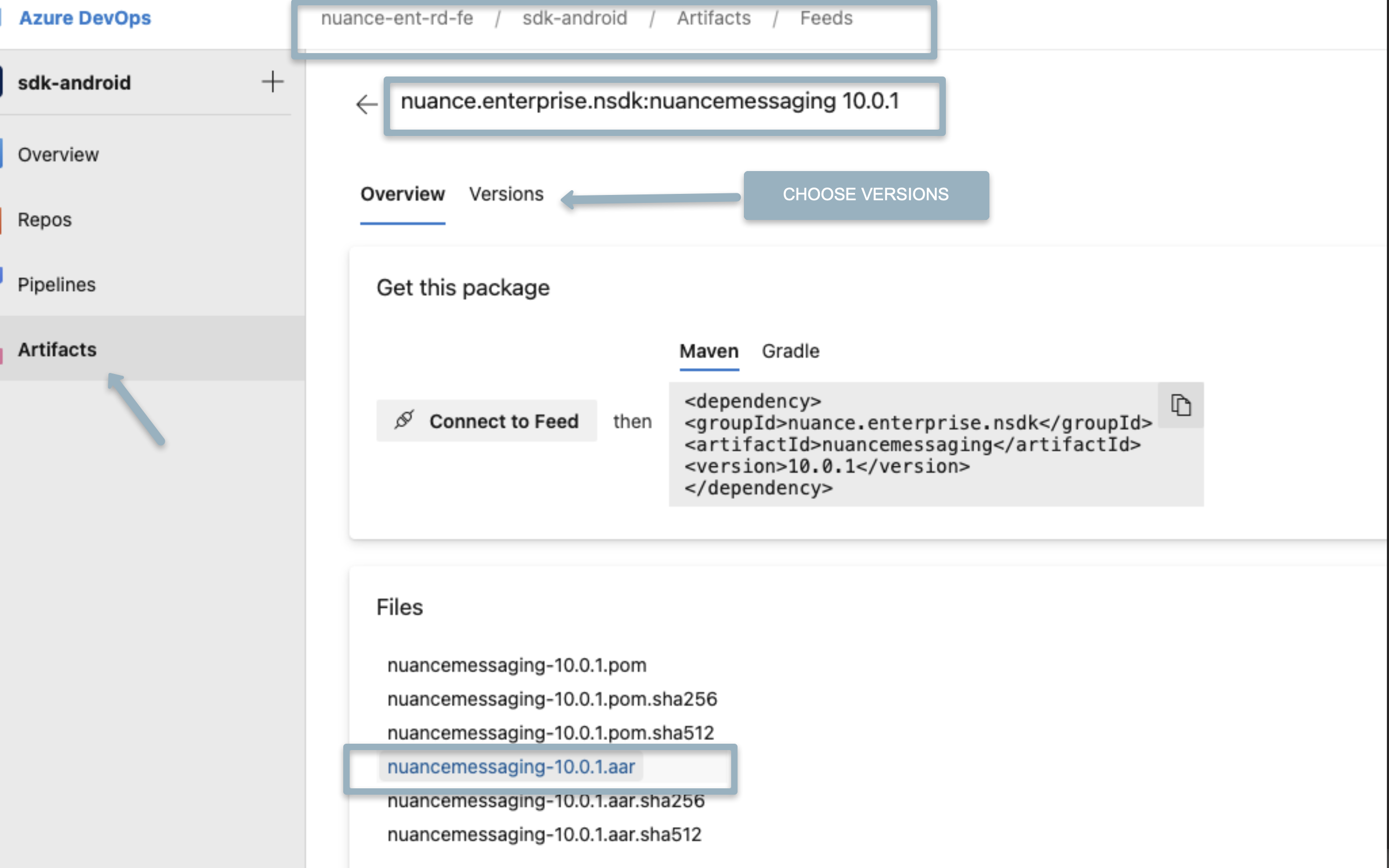Click the Maven tab
The width and height of the screenshot is (1389, 868).
click(708, 351)
